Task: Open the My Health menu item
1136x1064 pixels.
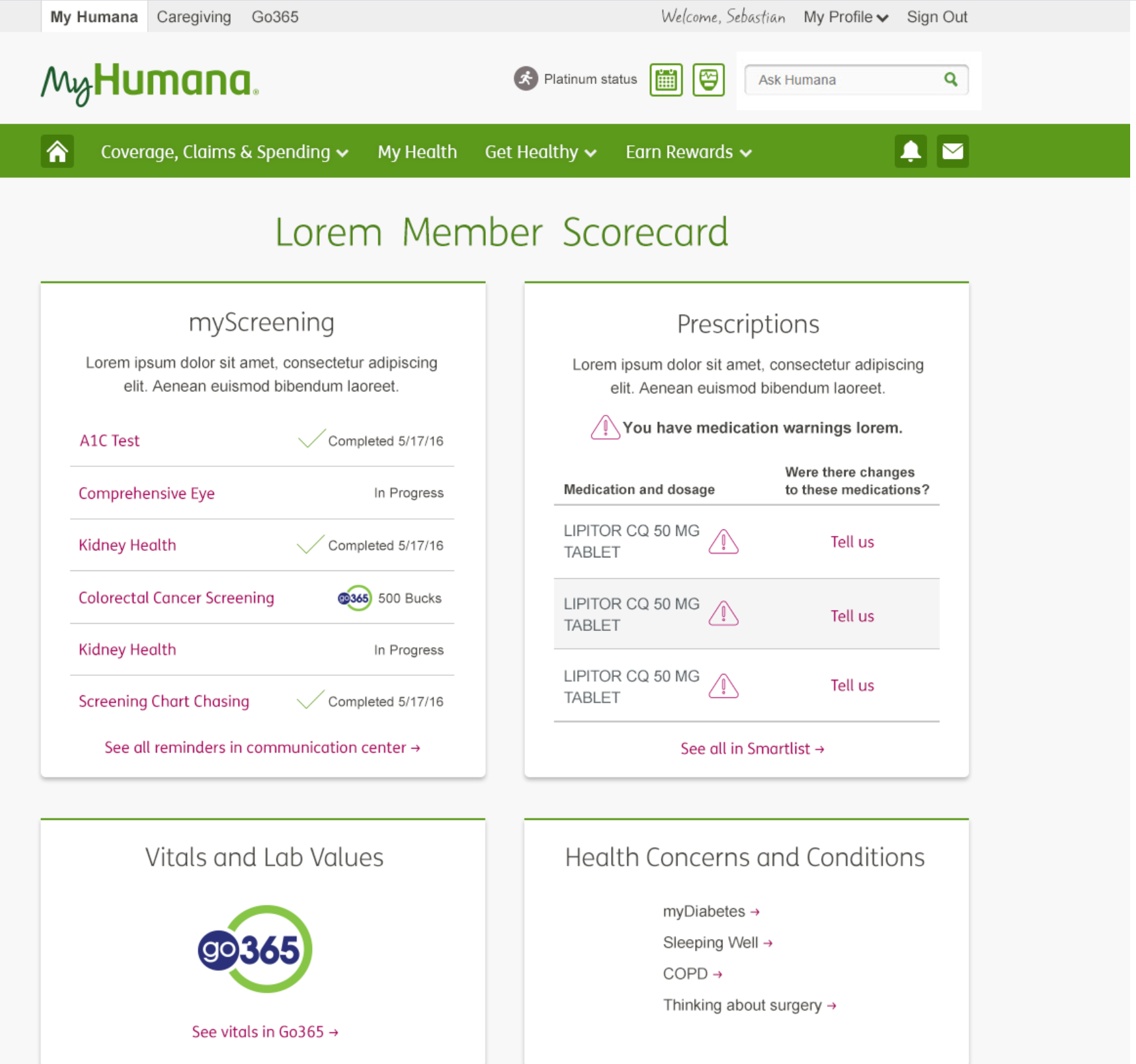Action: [417, 152]
